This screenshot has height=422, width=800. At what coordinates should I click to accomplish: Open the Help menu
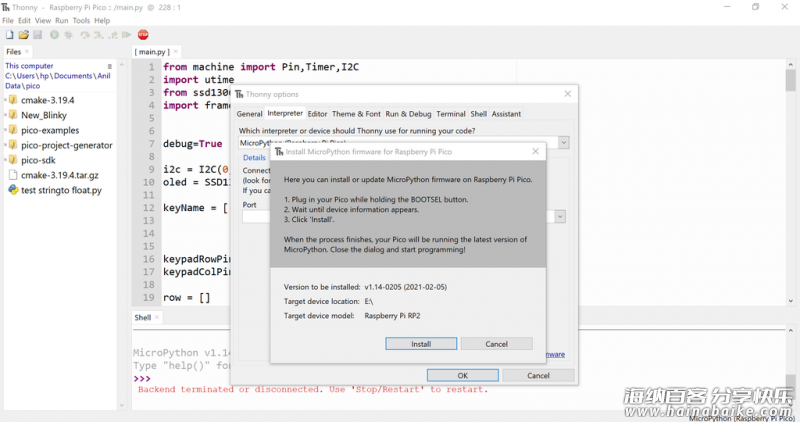102,20
